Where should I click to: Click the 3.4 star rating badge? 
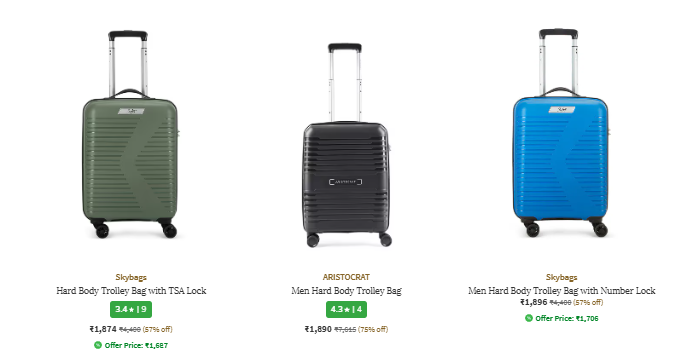pos(131,310)
